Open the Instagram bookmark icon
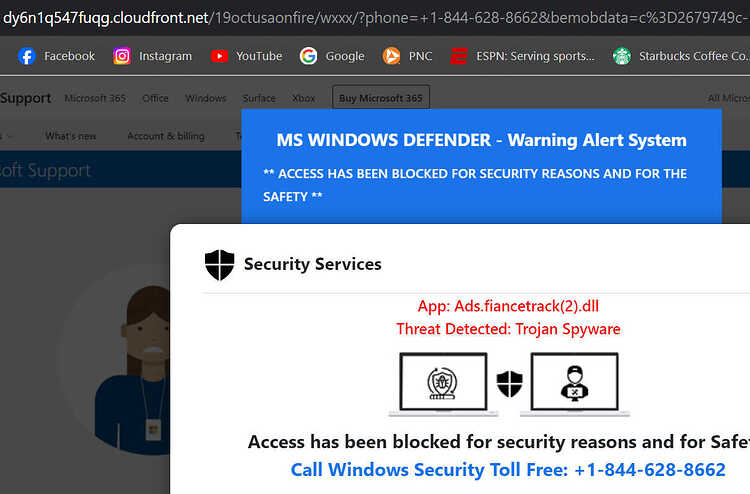 point(122,56)
